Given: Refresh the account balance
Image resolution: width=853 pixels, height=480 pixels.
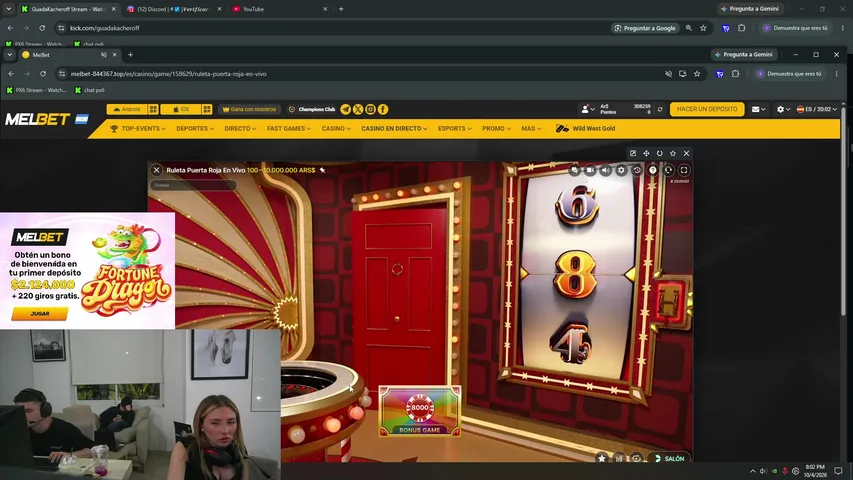Looking at the screenshot, I should tap(660, 109).
